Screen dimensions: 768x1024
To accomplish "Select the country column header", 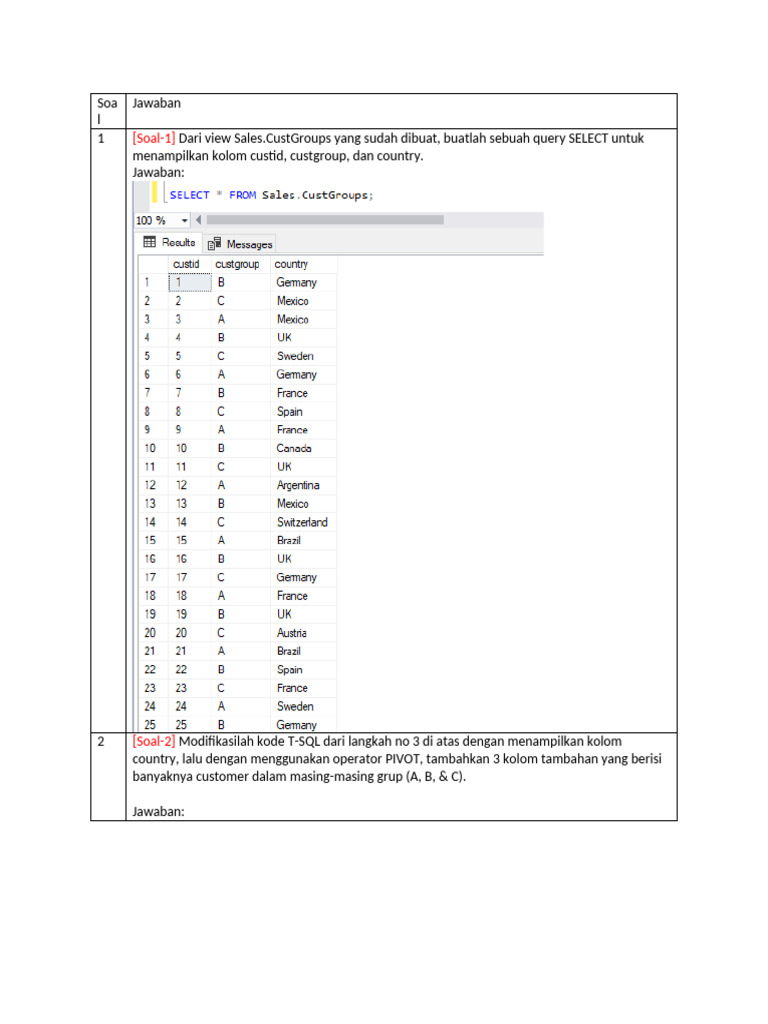I will 291,264.
